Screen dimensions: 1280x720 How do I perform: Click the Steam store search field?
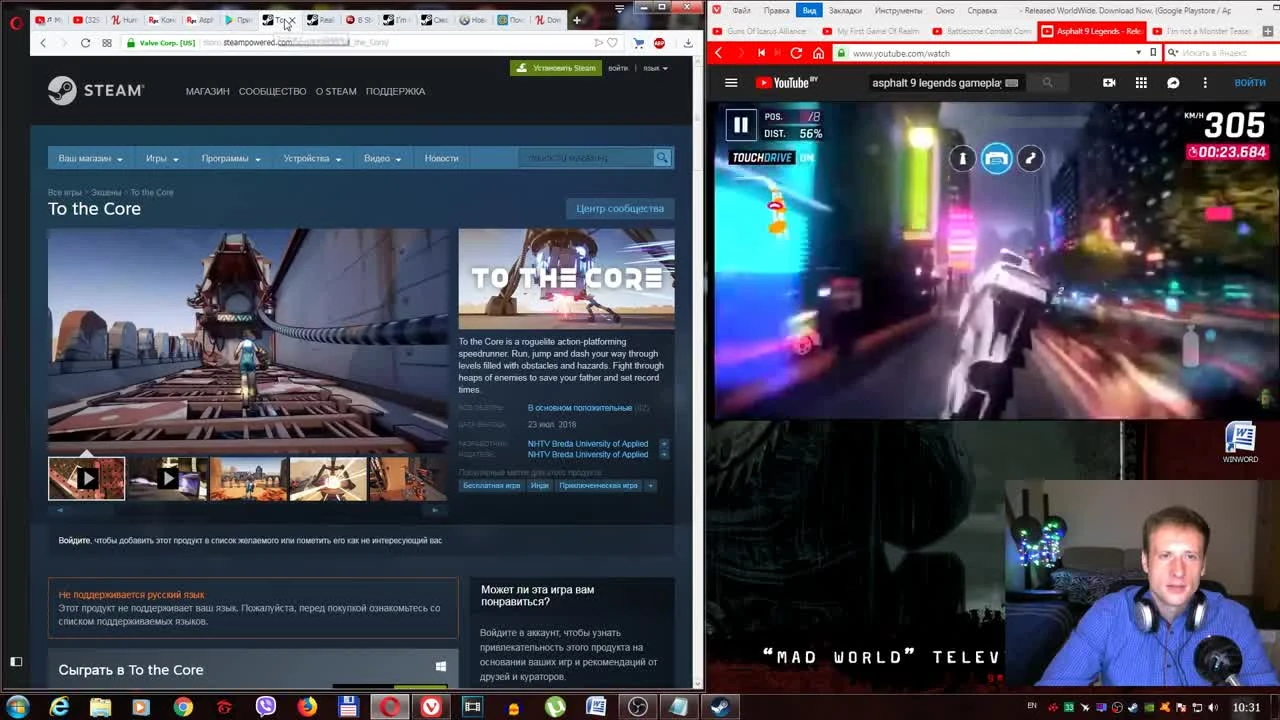click(x=586, y=158)
